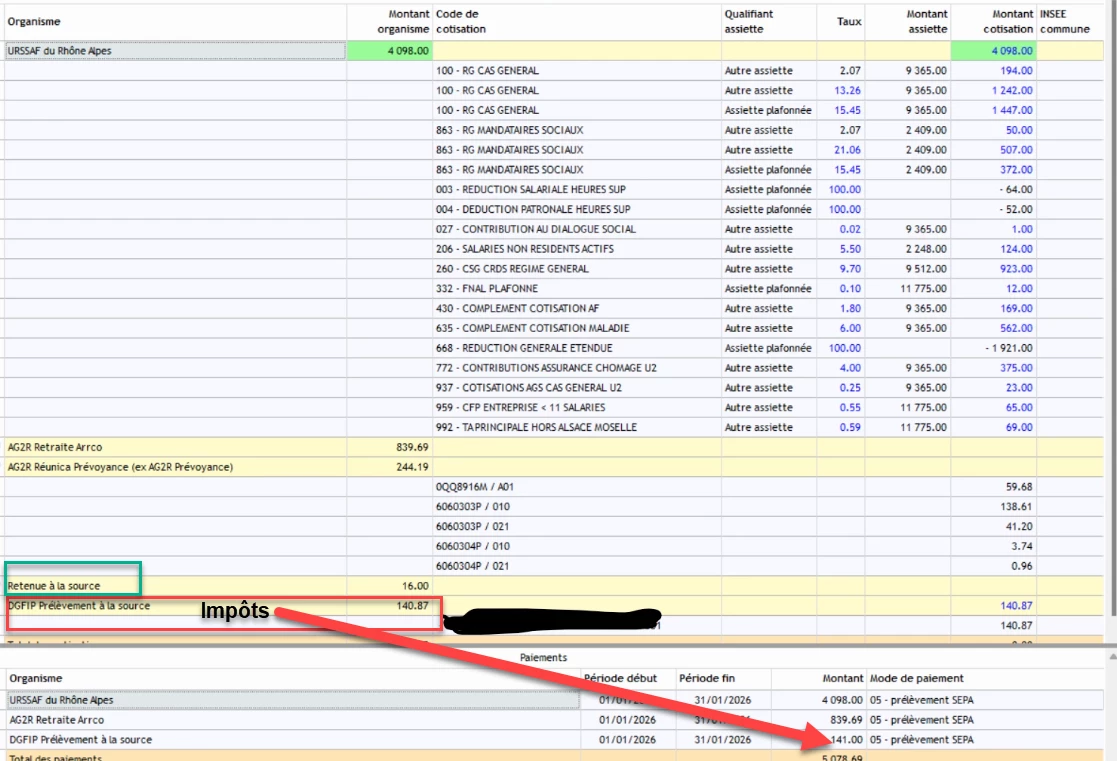This screenshot has height=761, width=1117.
Task: Select code 6060303P / 010
Action: (472, 507)
